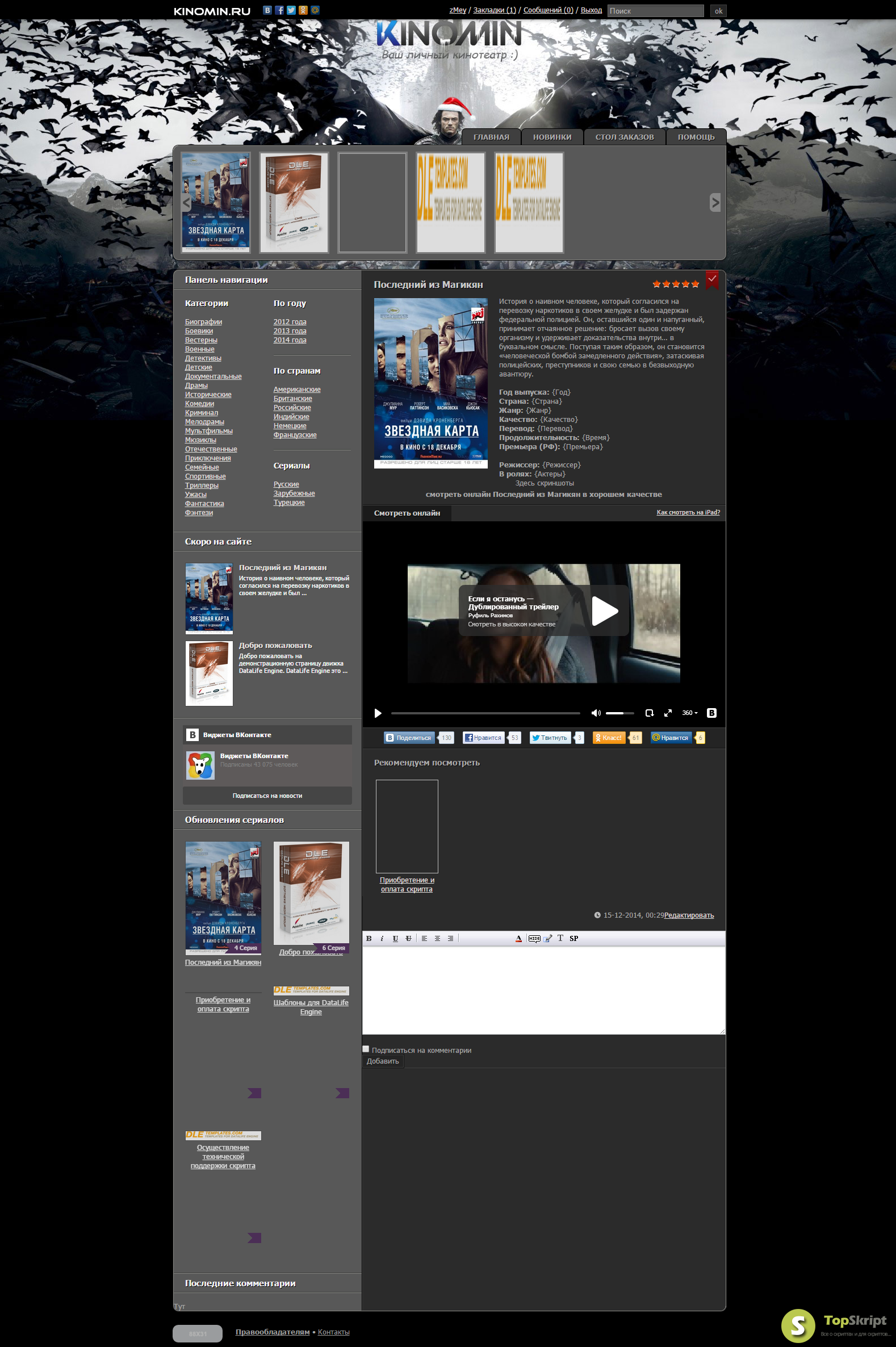Image resolution: width=896 pixels, height=1347 pixels.
Task: Open Закладки (1) link
Action: [x=495, y=10]
